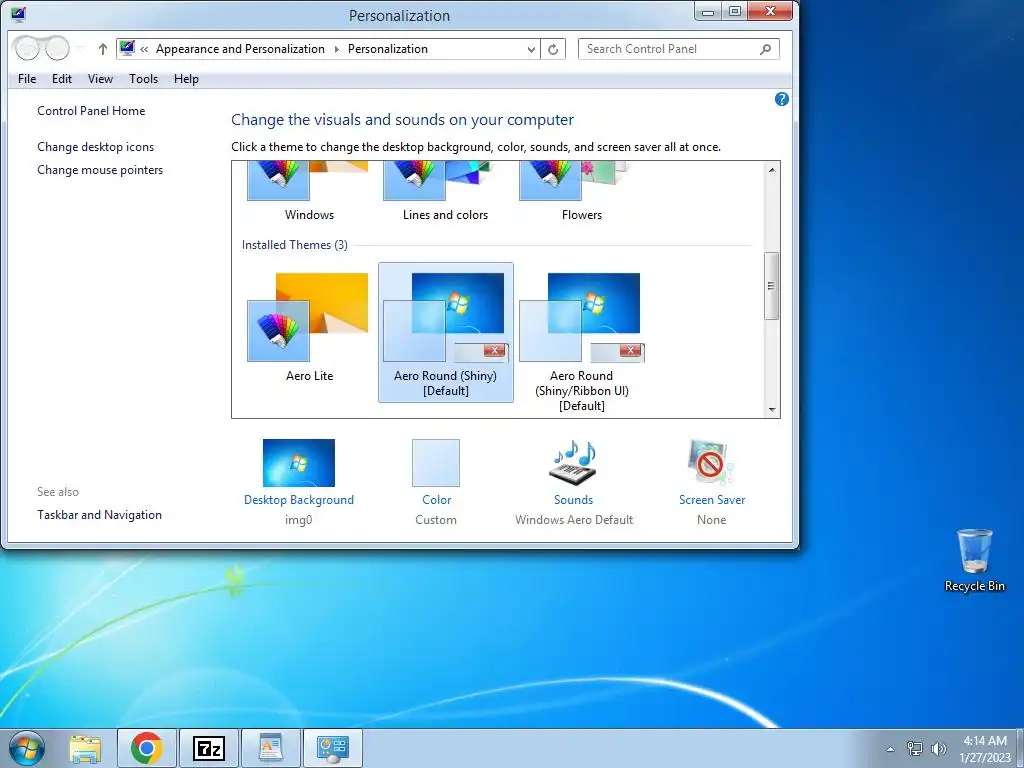
Task: Select the Lines and colors theme
Action: coord(445,193)
